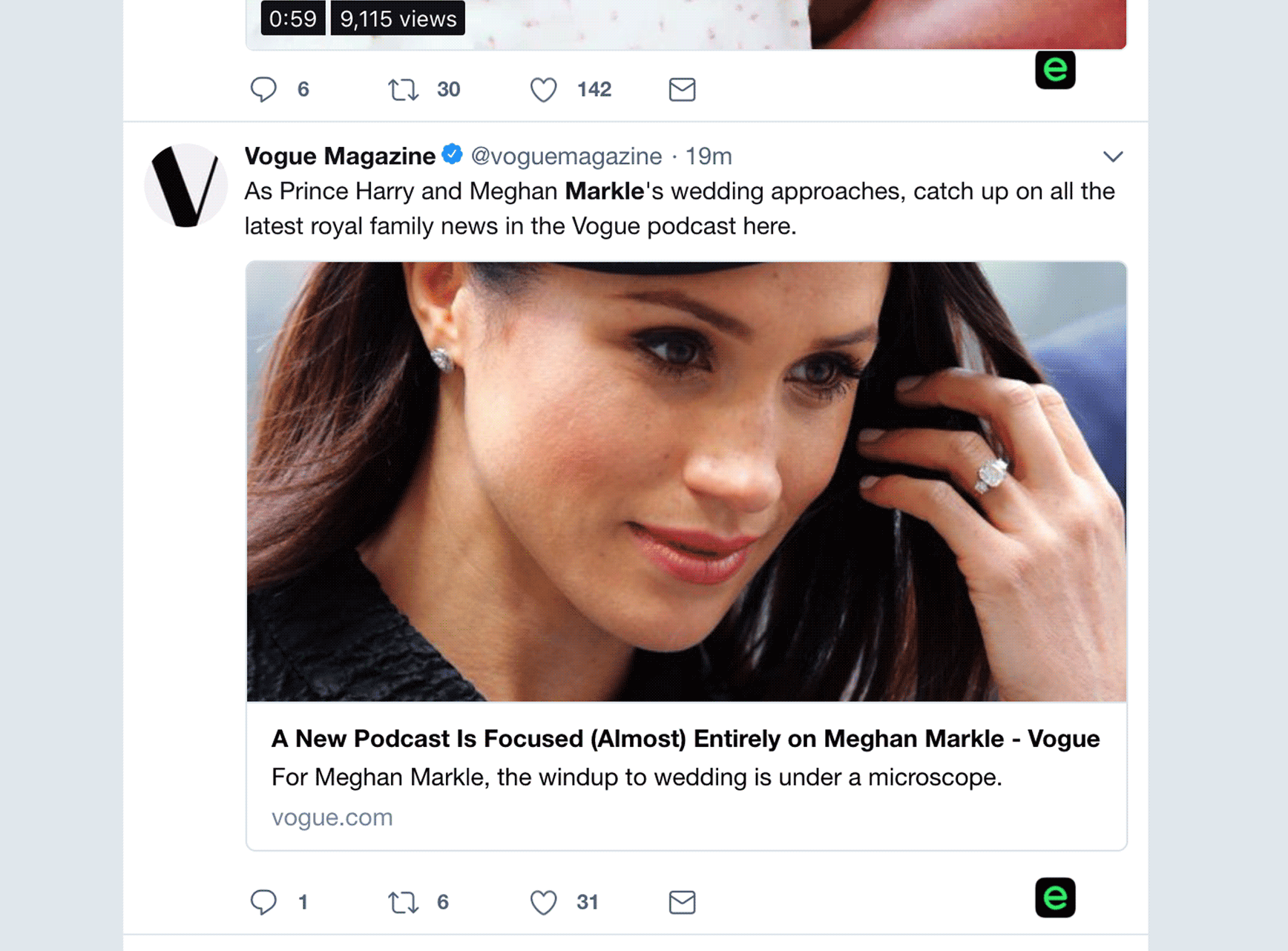Expand the Vogue tweet options chevron
This screenshot has height=951, width=1288.
(1112, 157)
